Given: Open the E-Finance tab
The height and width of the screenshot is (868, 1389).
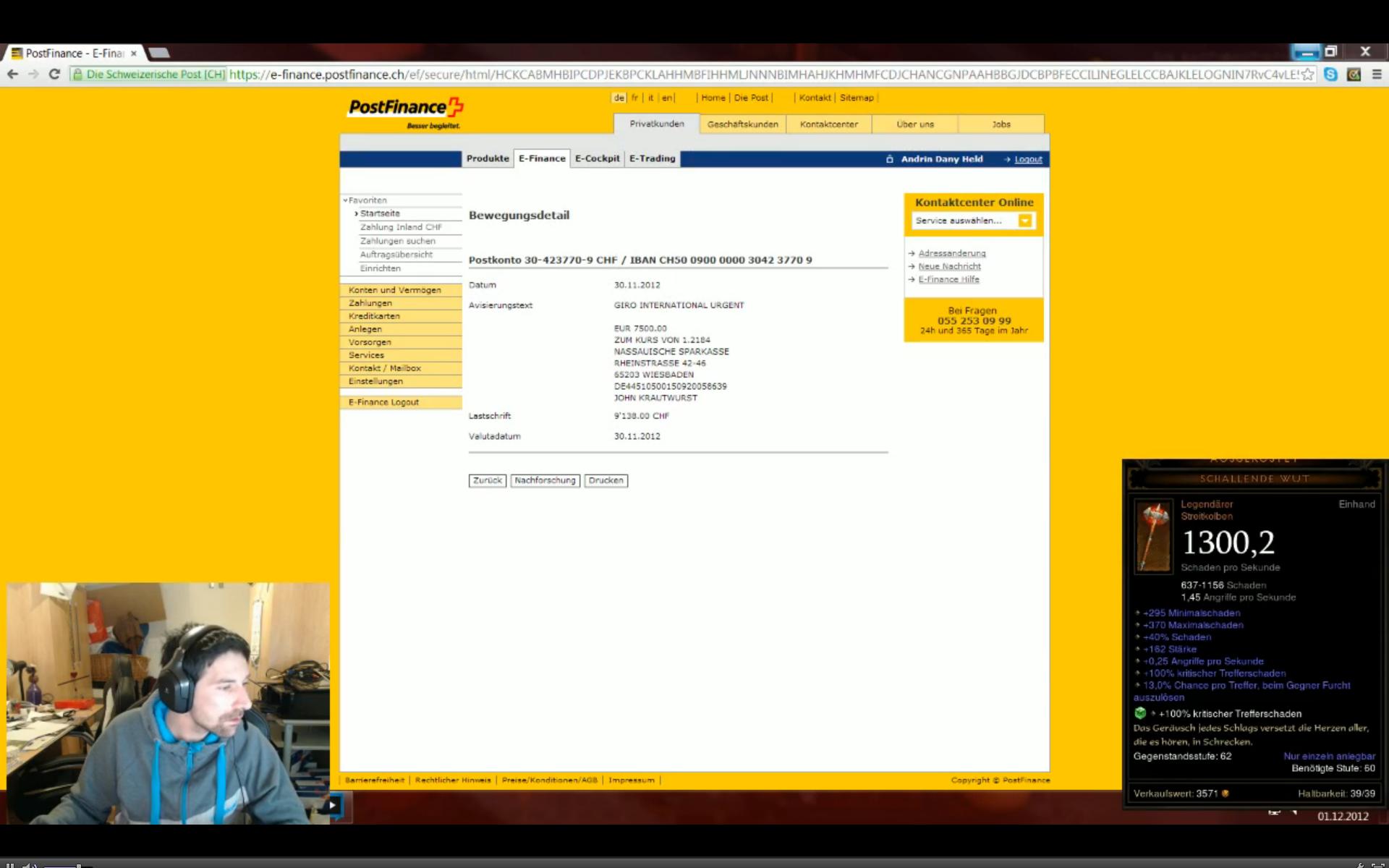Looking at the screenshot, I should 542,158.
